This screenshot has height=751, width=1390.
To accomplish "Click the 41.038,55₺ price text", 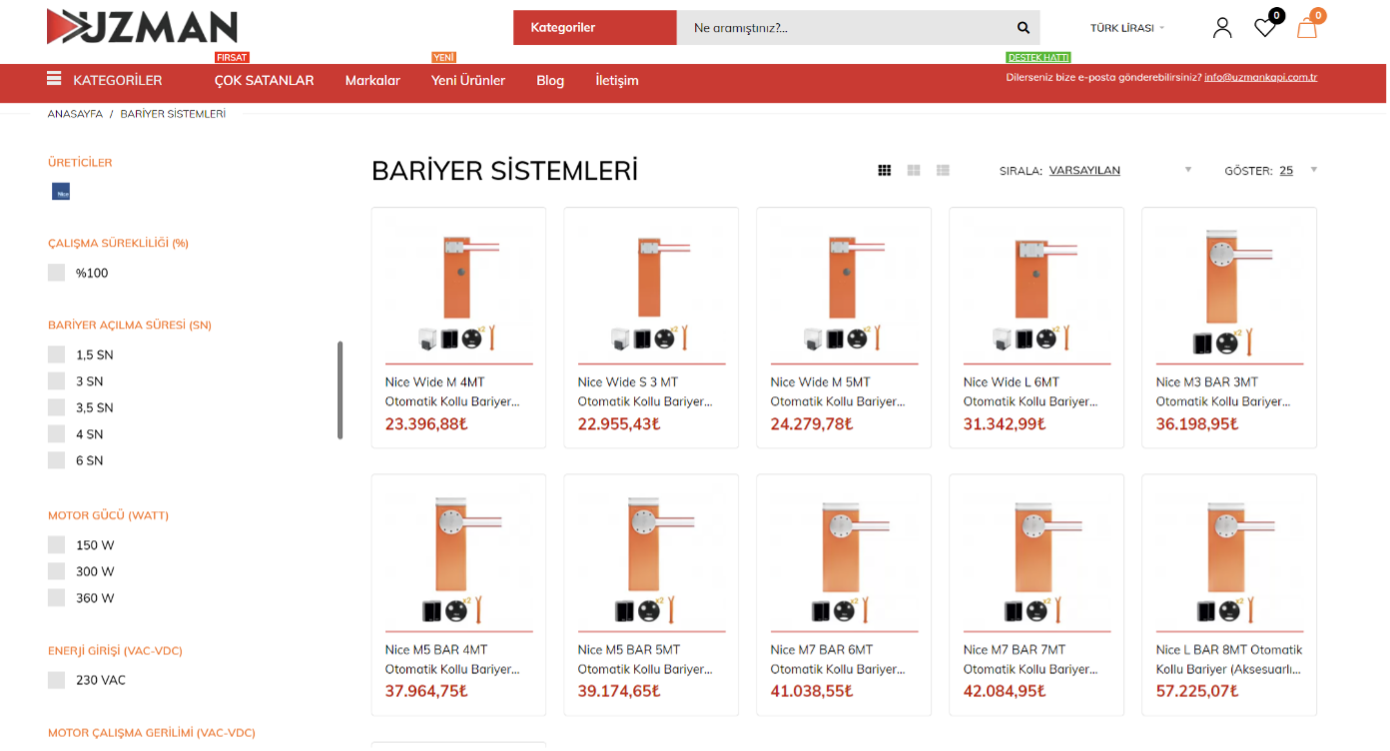I will [x=812, y=691].
